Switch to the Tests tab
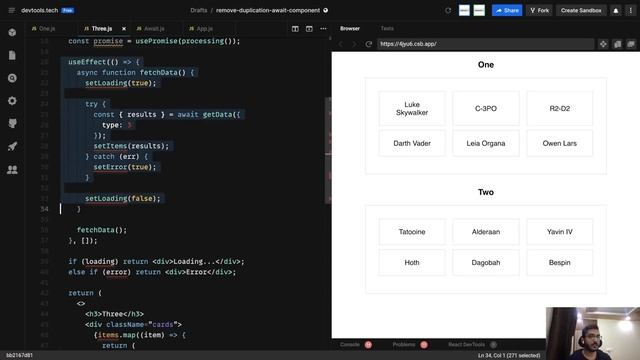This screenshot has width=640, height=360. pyautogui.click(x=387, y=29)
